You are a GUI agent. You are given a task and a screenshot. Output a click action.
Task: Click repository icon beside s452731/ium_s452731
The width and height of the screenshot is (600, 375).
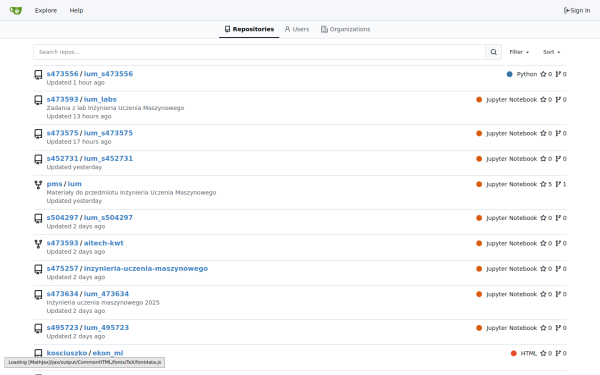(38, 159)
